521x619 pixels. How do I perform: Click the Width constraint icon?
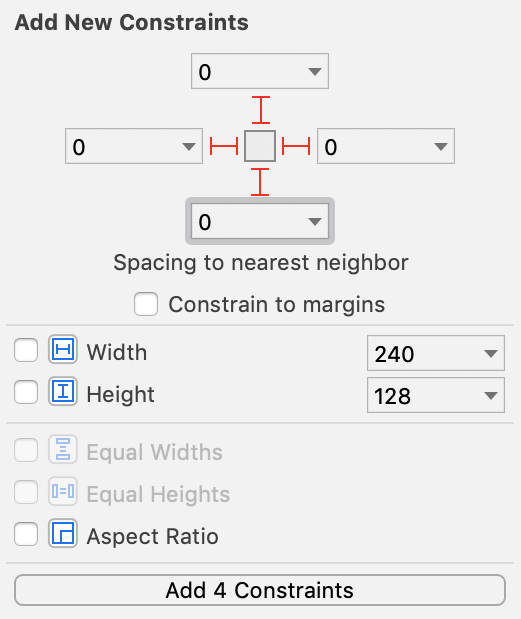pos(63,349)
